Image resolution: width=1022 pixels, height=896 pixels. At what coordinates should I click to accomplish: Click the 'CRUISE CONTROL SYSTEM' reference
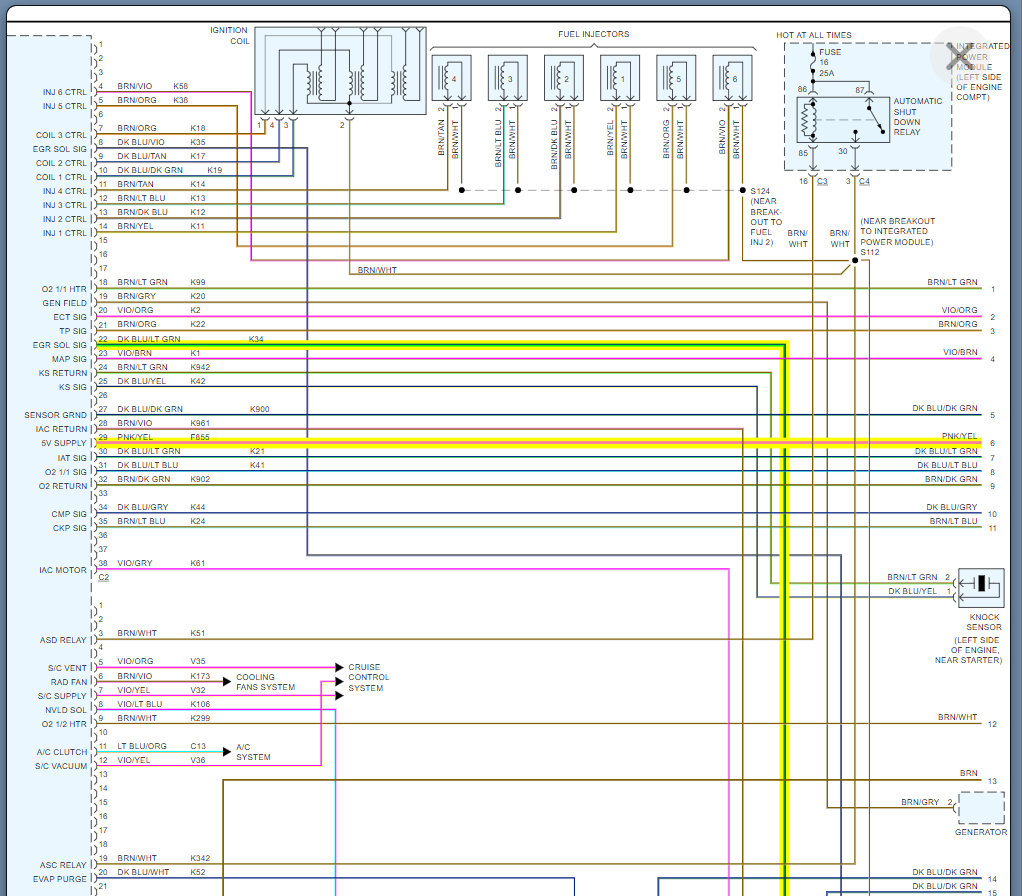coord(368,678)
